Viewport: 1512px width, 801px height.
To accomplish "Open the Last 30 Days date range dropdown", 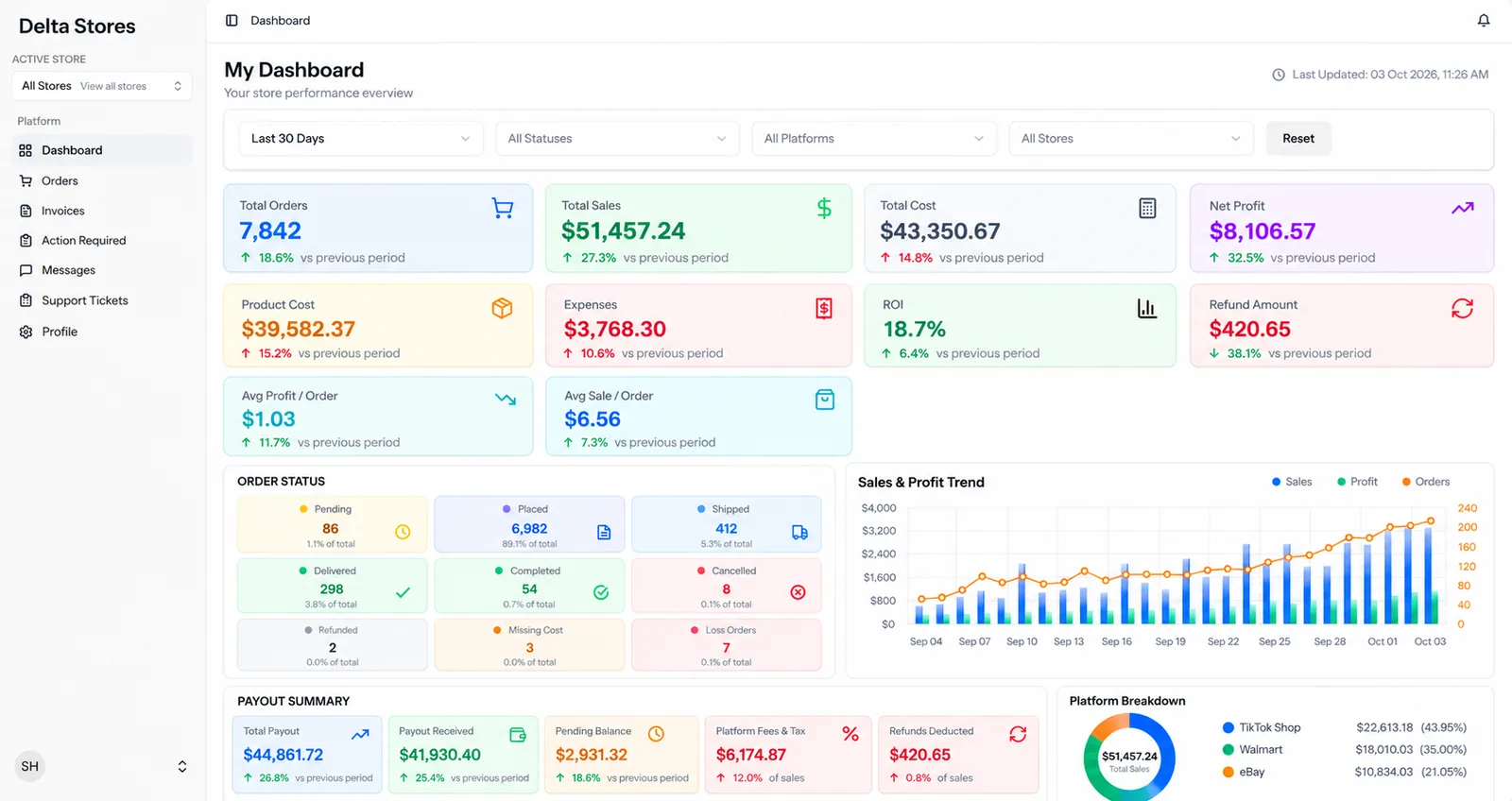I will (360, 139).
